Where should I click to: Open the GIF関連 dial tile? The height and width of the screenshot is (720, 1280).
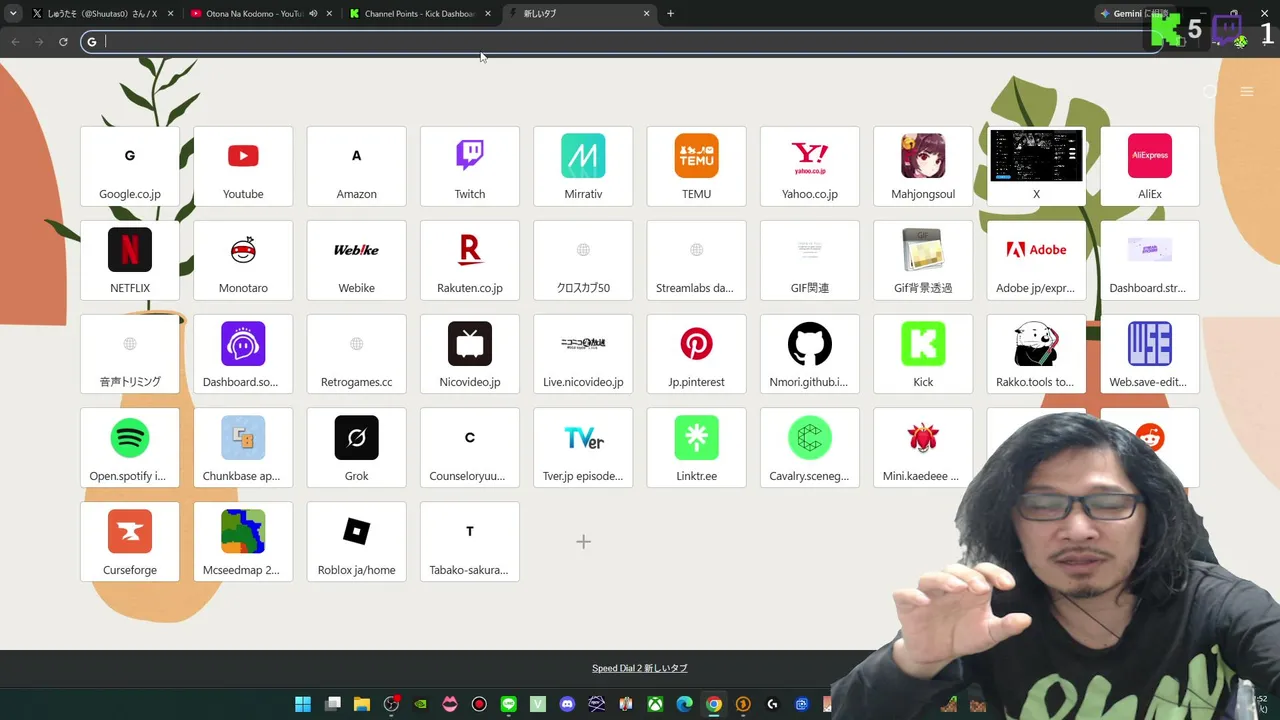[810, 260]
